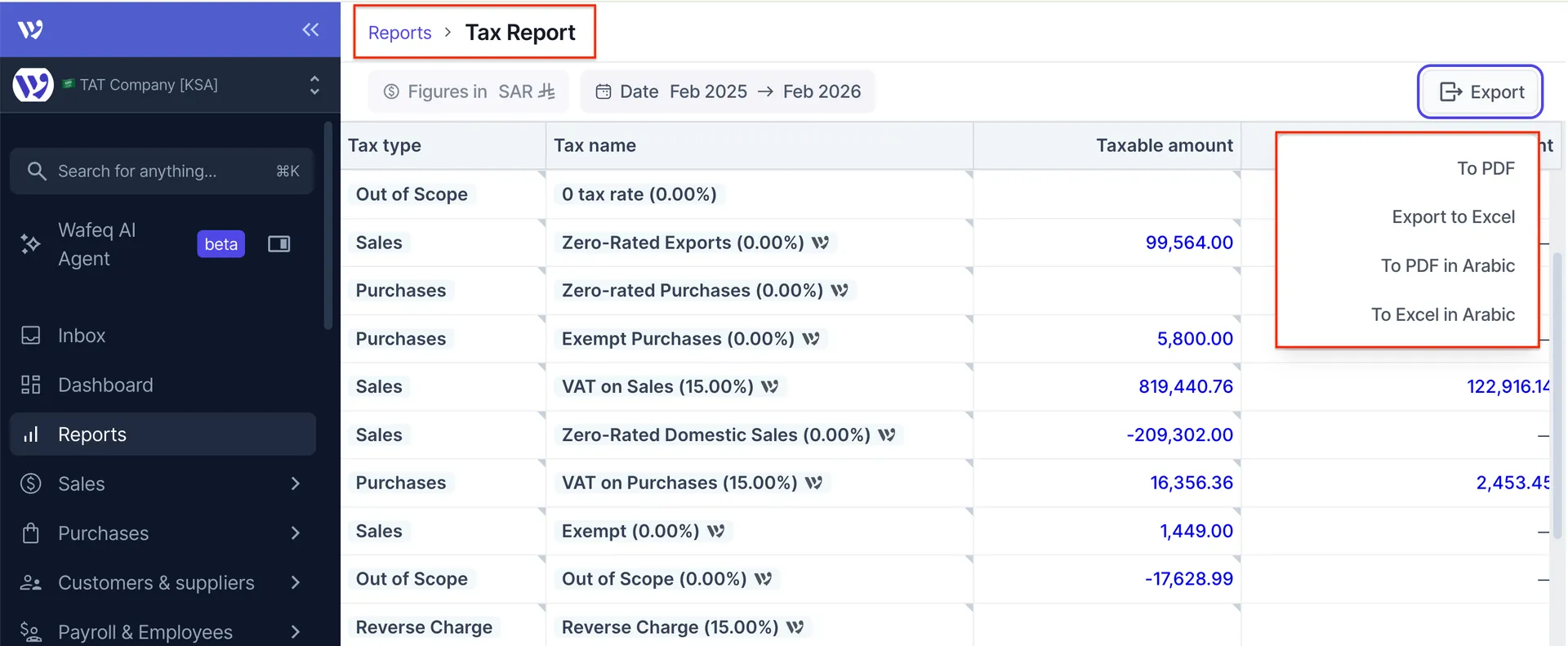Expand Payroll & Employees submenu
This screenshot has height=646, width=1568.
296,632
